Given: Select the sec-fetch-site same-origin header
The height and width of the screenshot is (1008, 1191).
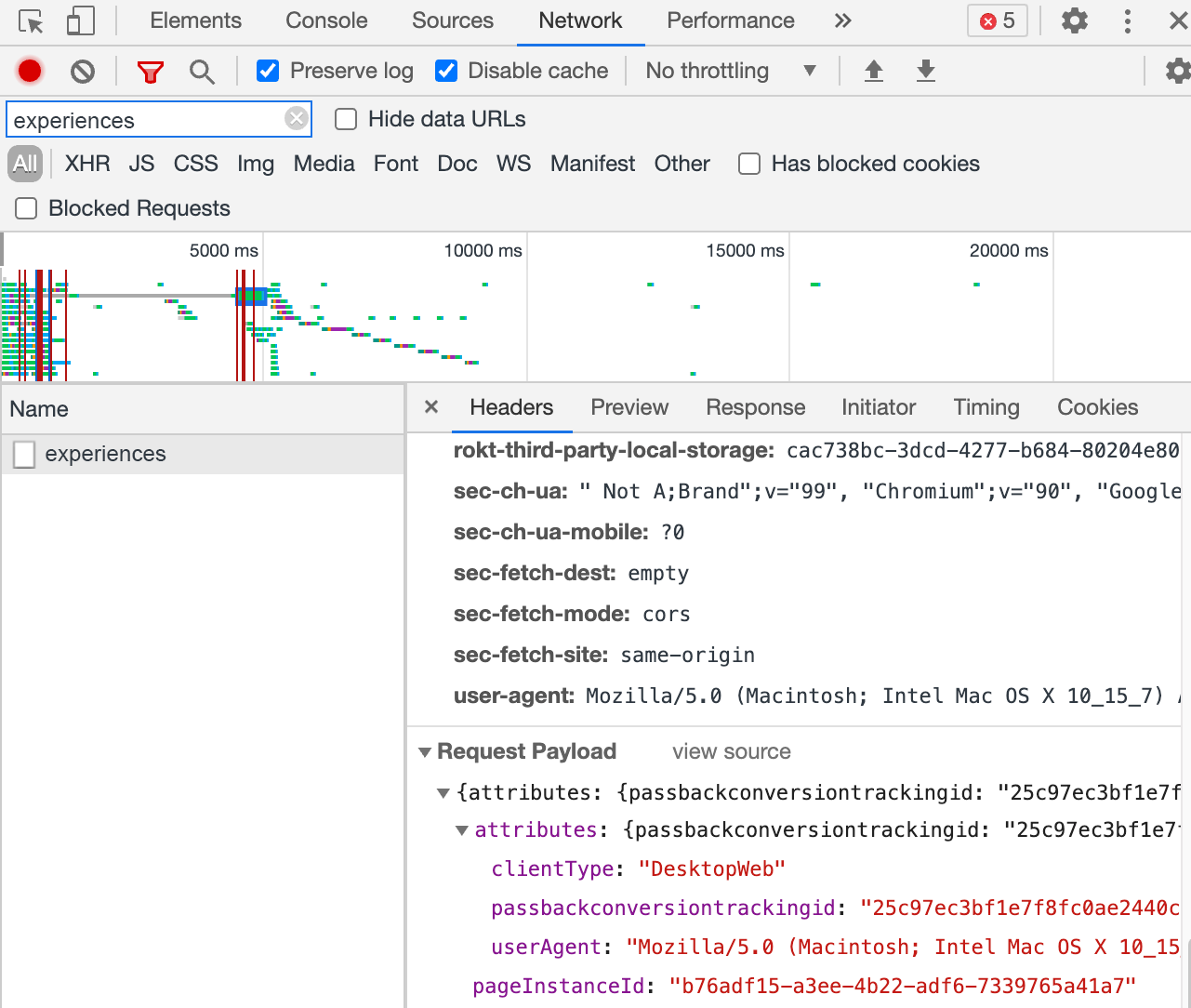Looking at the screenshot, I should (x=604, y=655).
